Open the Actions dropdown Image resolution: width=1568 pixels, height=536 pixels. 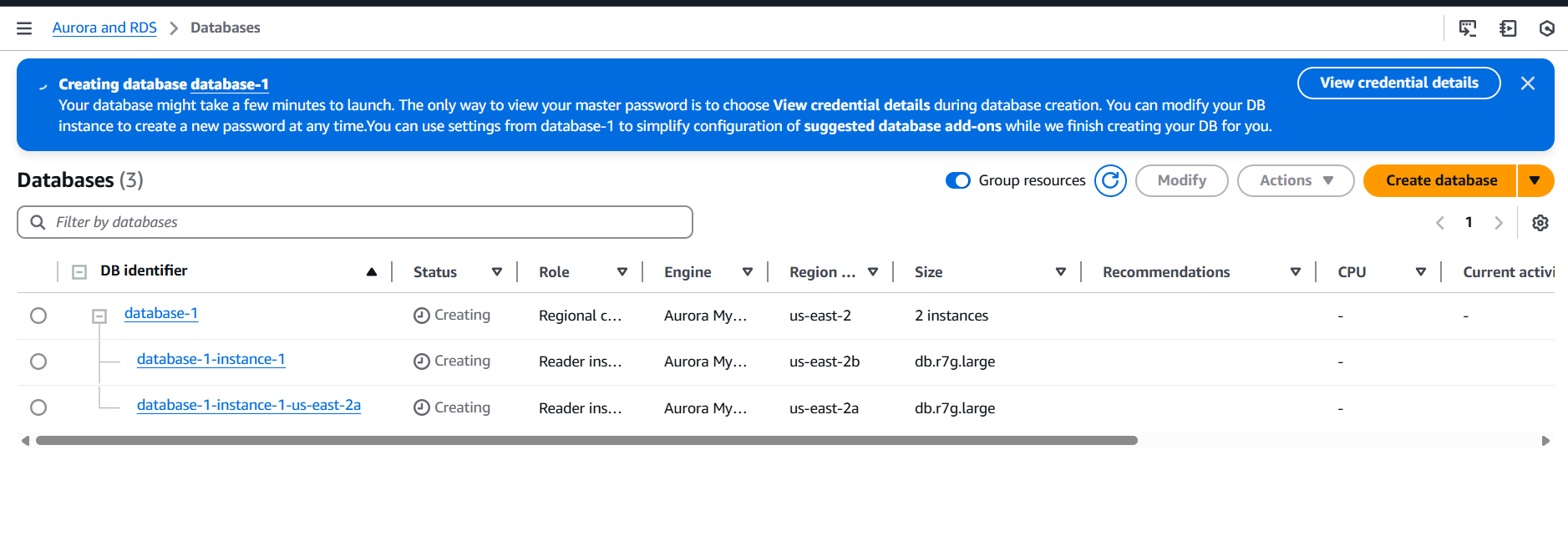click(x=1296, y=180)
